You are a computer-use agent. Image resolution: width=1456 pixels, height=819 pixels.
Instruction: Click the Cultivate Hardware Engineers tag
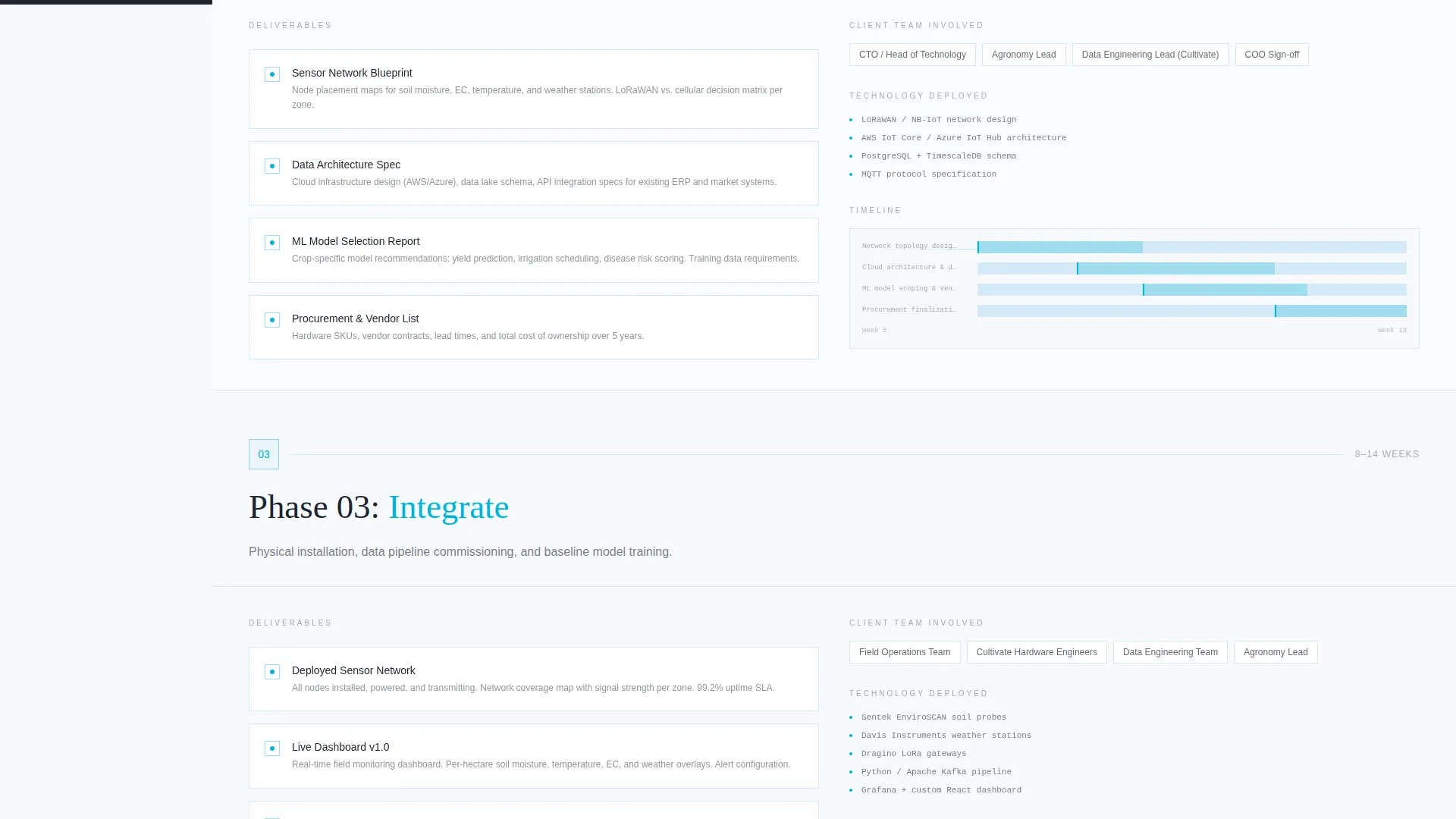tap(1037, 652)
